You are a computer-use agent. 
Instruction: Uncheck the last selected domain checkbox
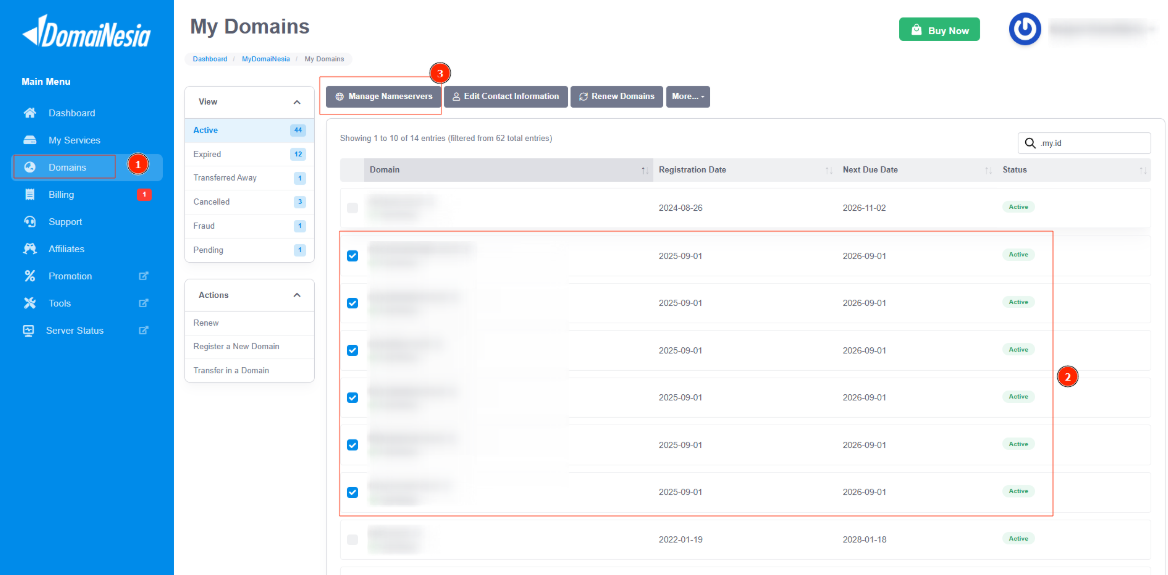(x=352, y=492)
